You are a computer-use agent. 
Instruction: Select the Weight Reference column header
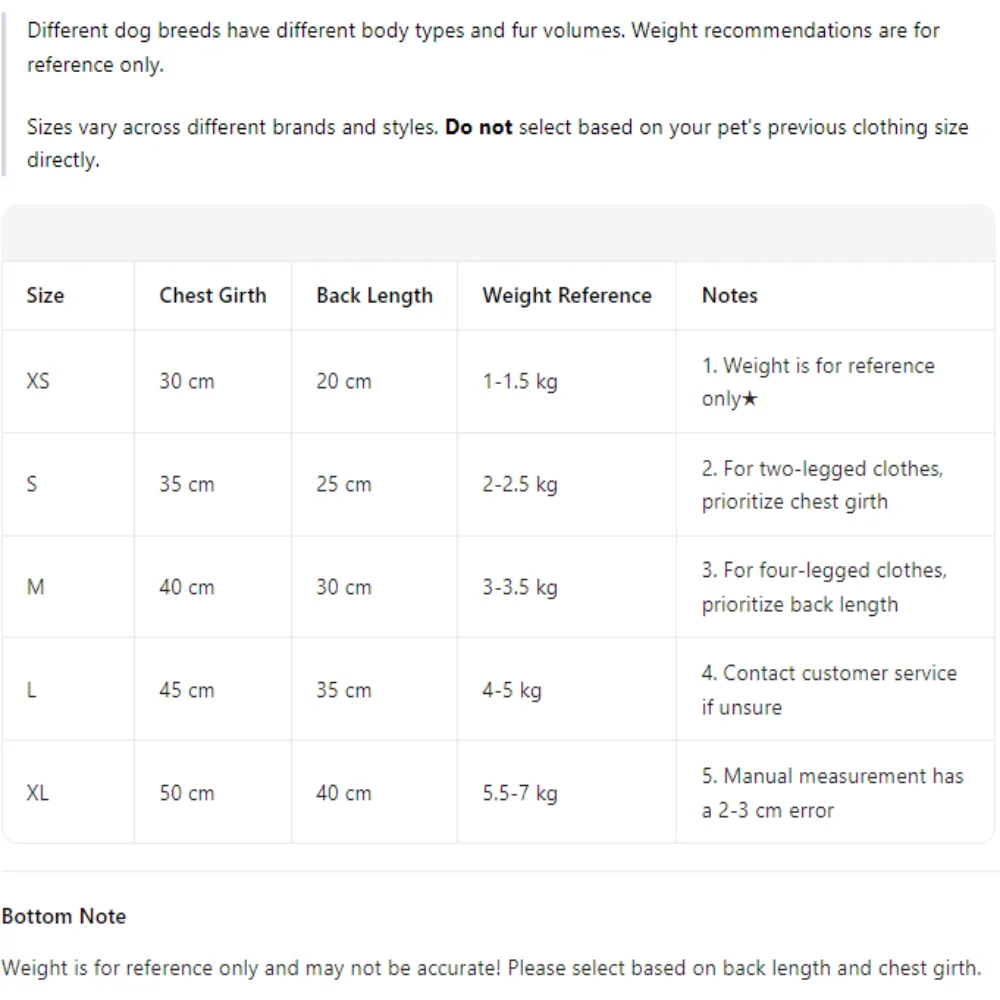(567, 296)
